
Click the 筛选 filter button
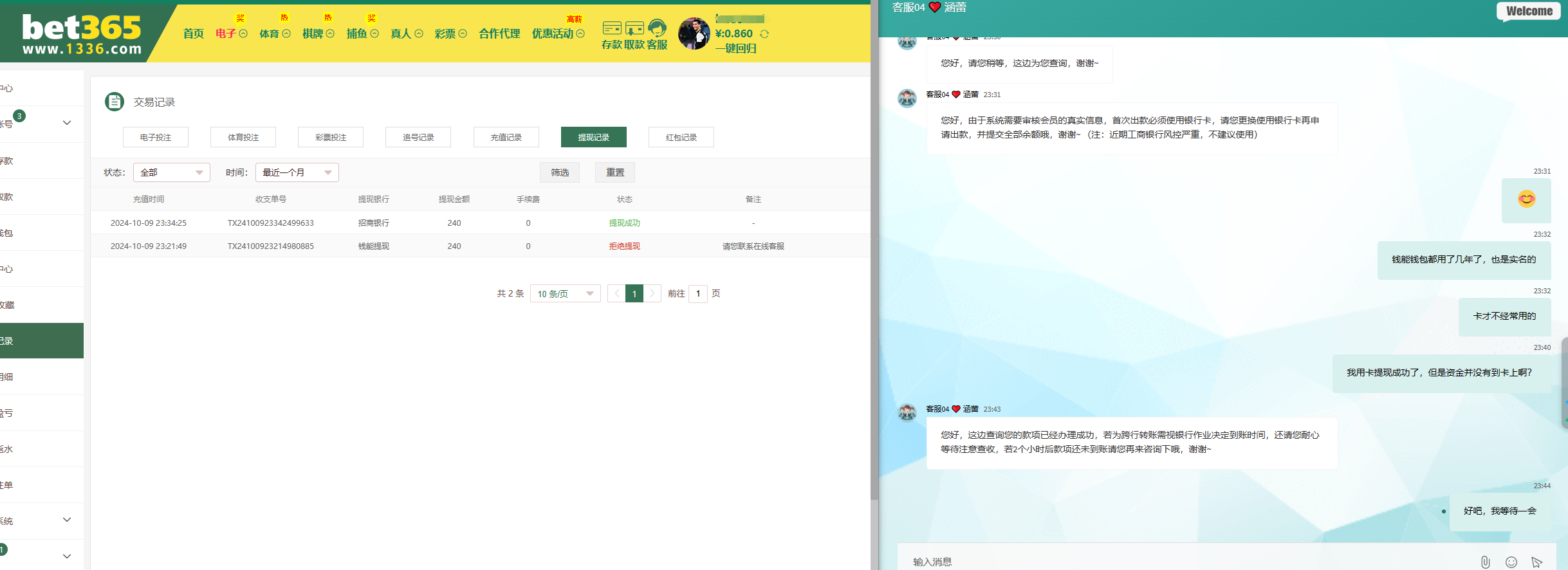pyautogui.click(x=560, y=172)
